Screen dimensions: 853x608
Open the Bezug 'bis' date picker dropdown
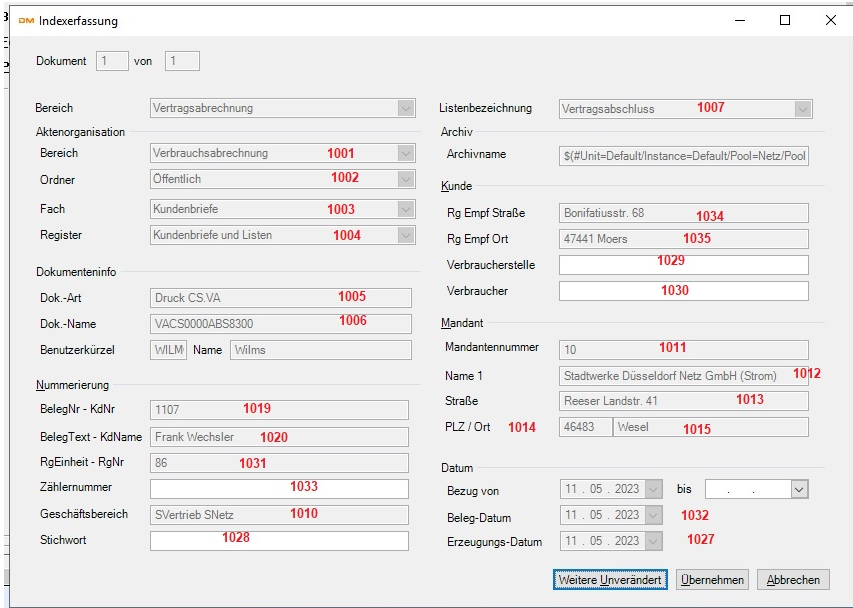[798, 489]
